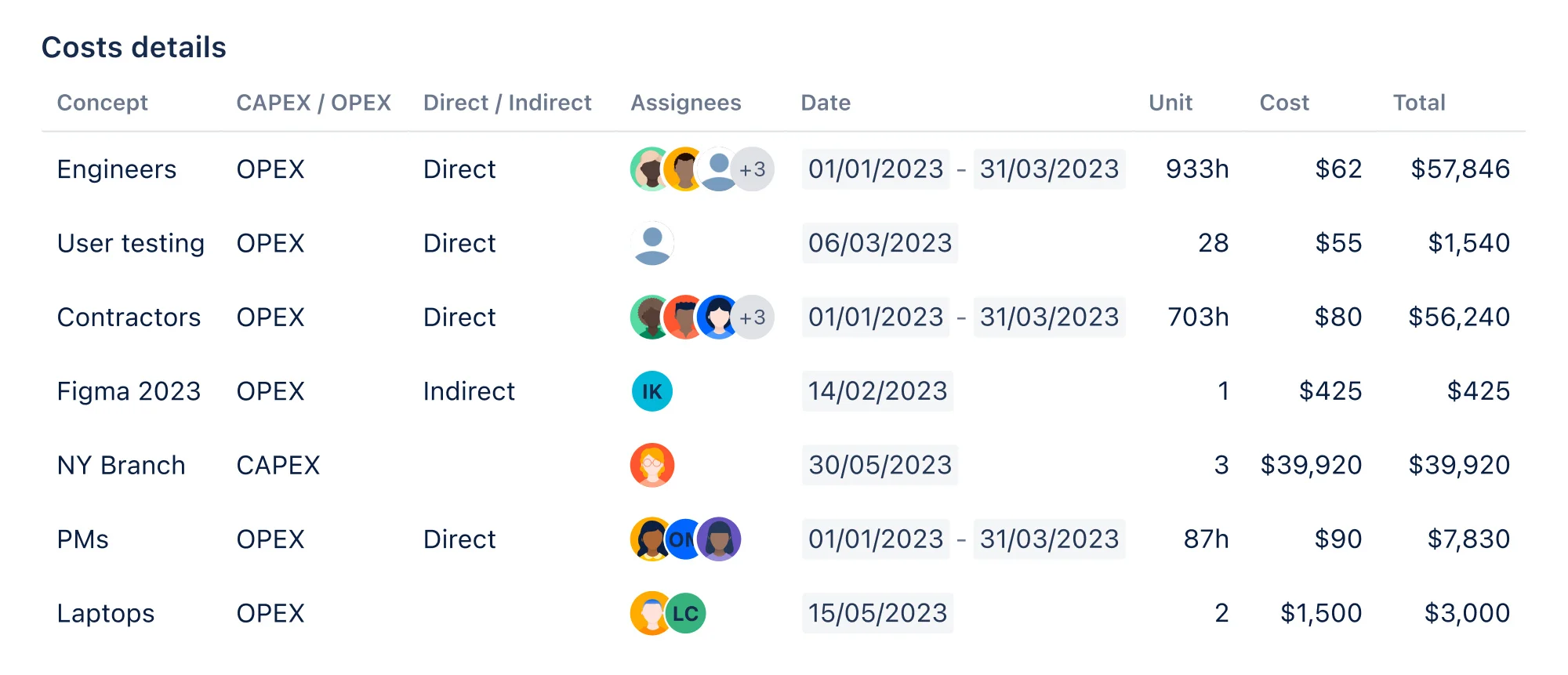Click the CAPEX / OPEX column header
The image size is (1568, 675).
[314, 103]
